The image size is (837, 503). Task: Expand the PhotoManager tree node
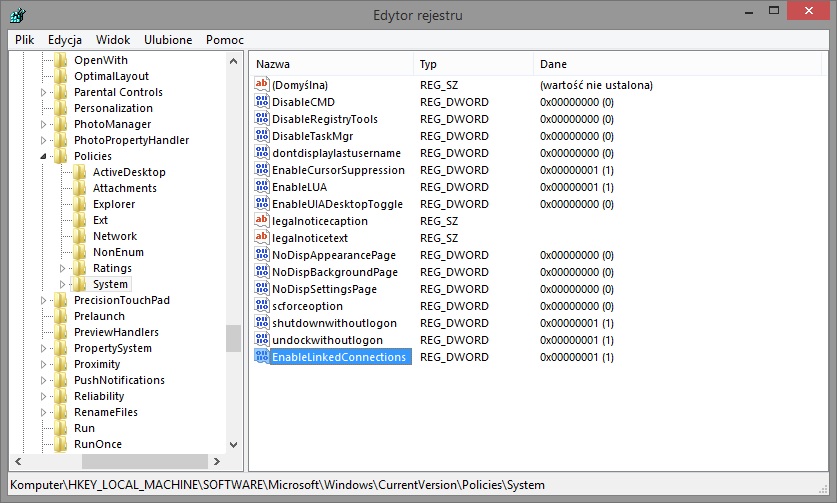click(43, 124)
